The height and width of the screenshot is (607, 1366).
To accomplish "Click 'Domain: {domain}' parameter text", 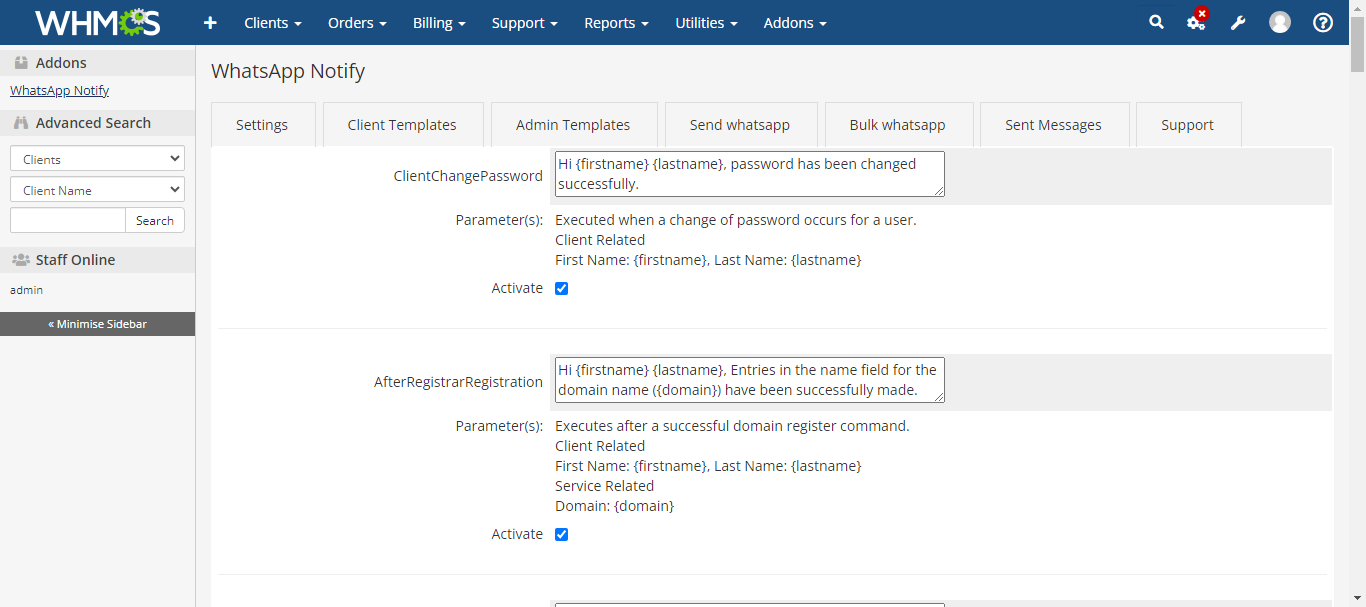I will (x=615, y=506).
